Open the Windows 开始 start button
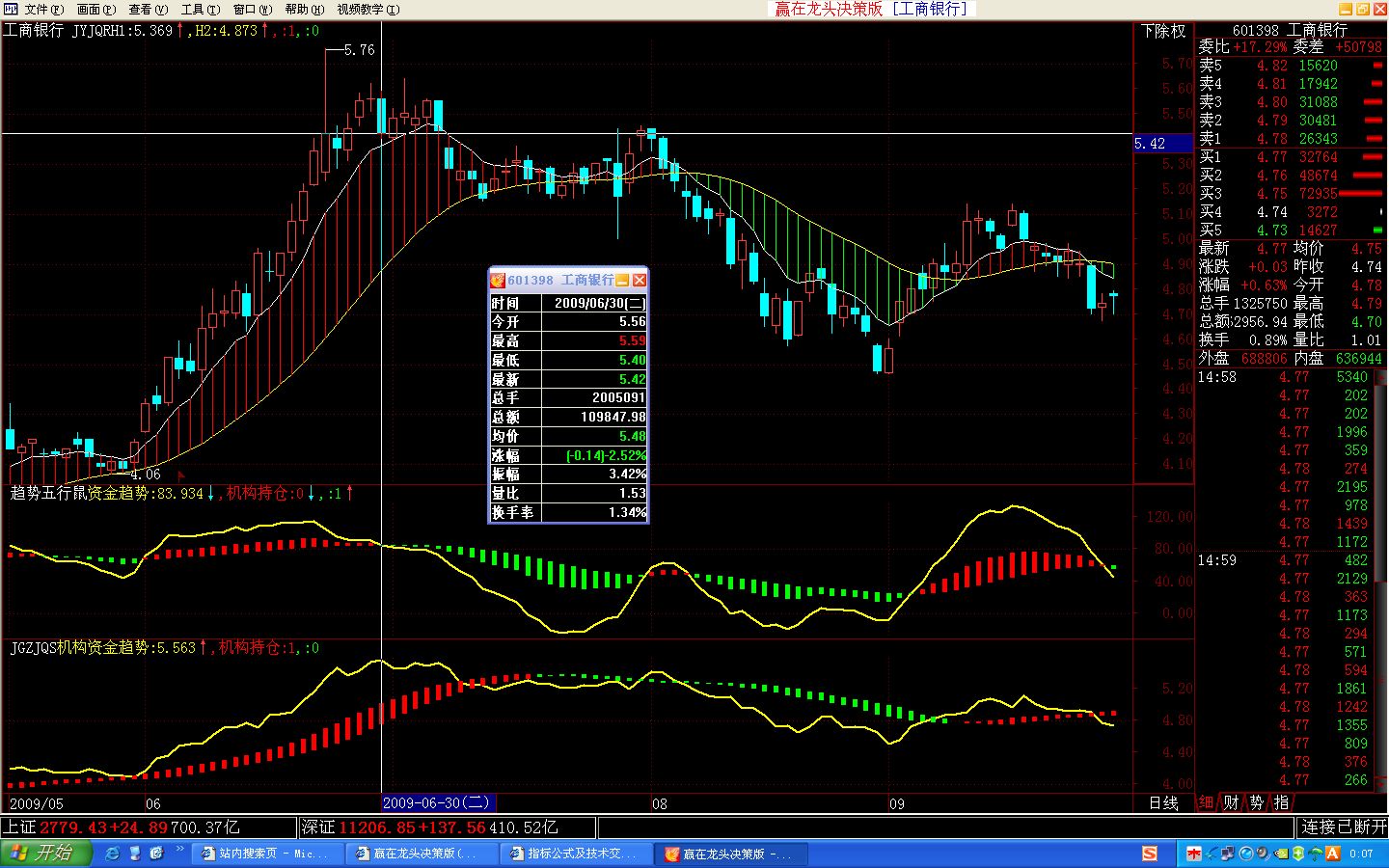1389x868 pixels. [x=45, y=854]
